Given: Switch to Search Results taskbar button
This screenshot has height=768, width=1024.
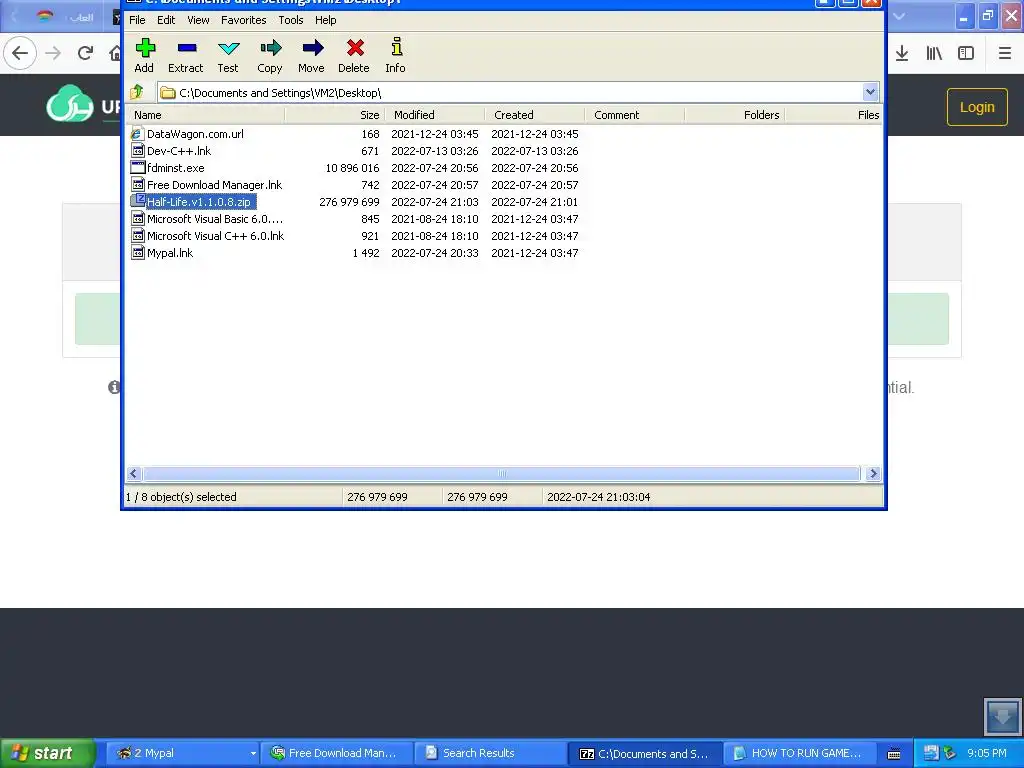Looking at the screenshot, I should [x=491, y=753].
